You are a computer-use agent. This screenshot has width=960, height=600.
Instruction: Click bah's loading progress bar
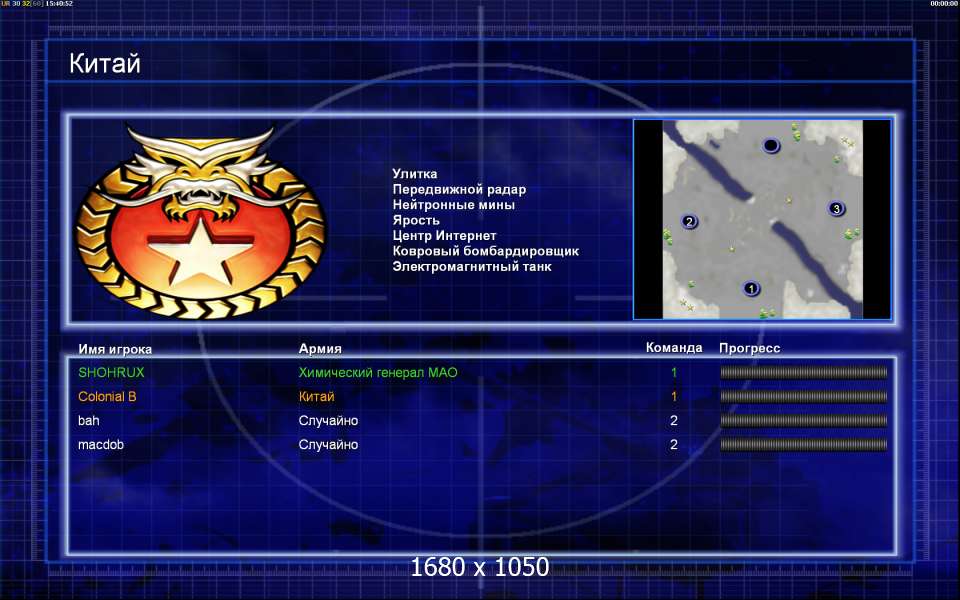point(804,421)
